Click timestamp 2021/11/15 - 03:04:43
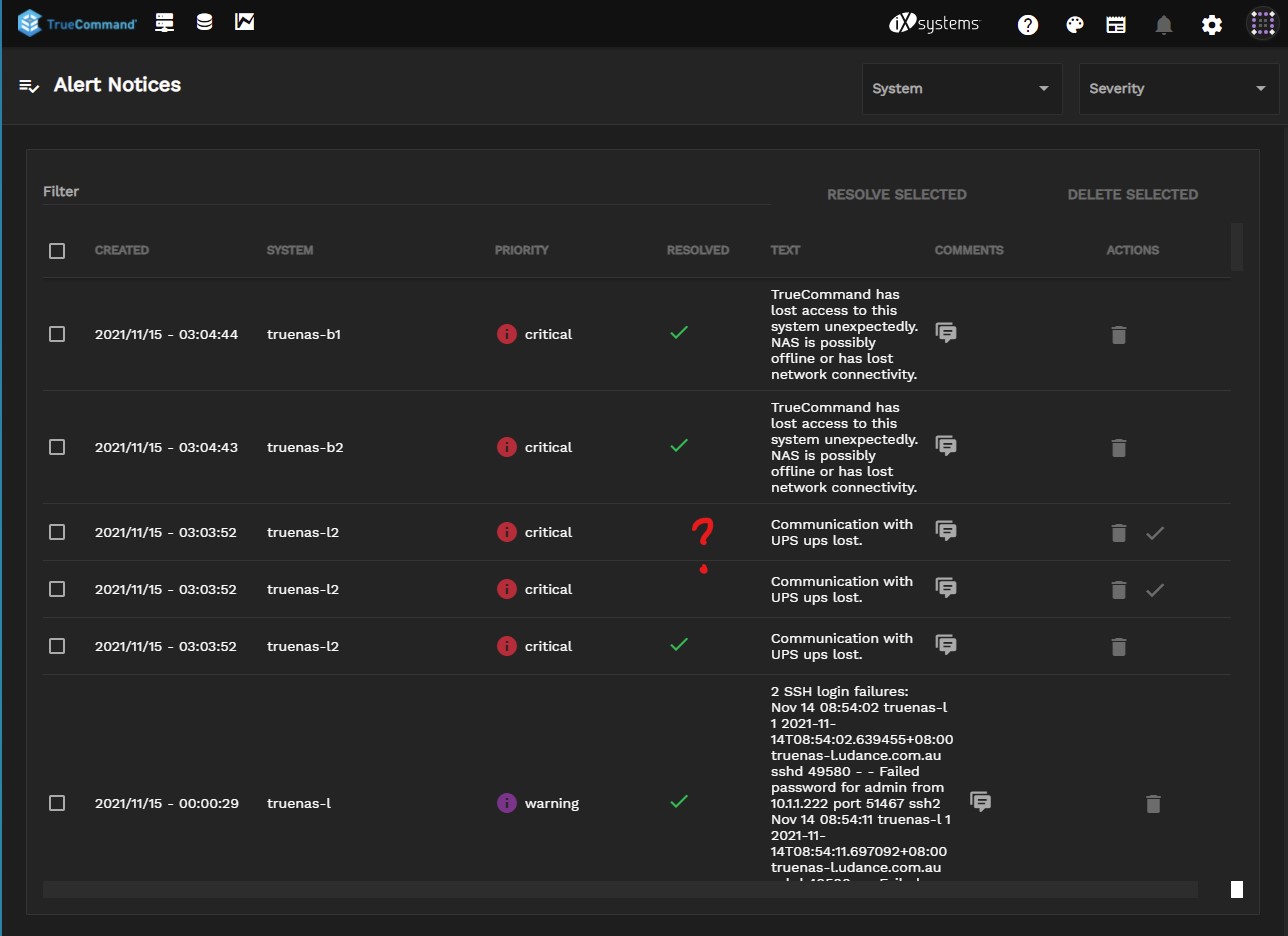Image resolution: width=1288 pixels, height=936 pixels. point(167,447)
